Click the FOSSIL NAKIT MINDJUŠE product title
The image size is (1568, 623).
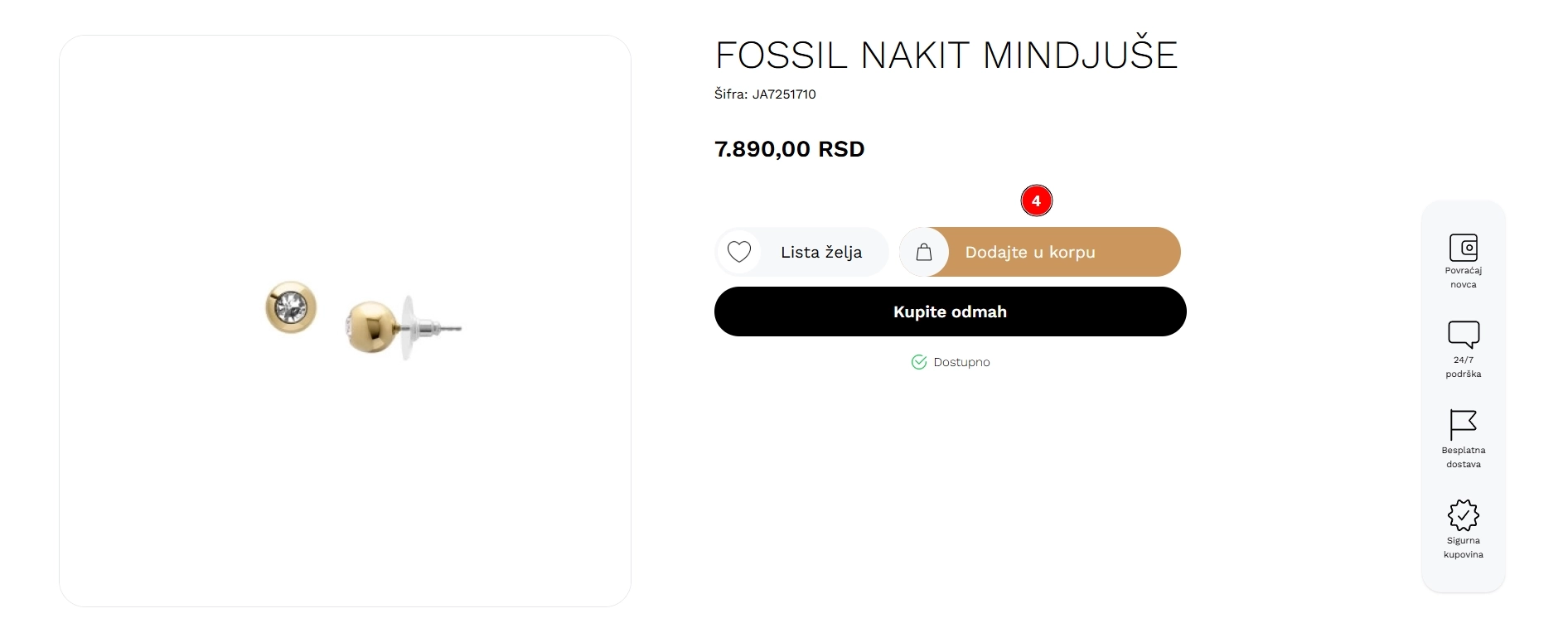click(x=946, y=56)
